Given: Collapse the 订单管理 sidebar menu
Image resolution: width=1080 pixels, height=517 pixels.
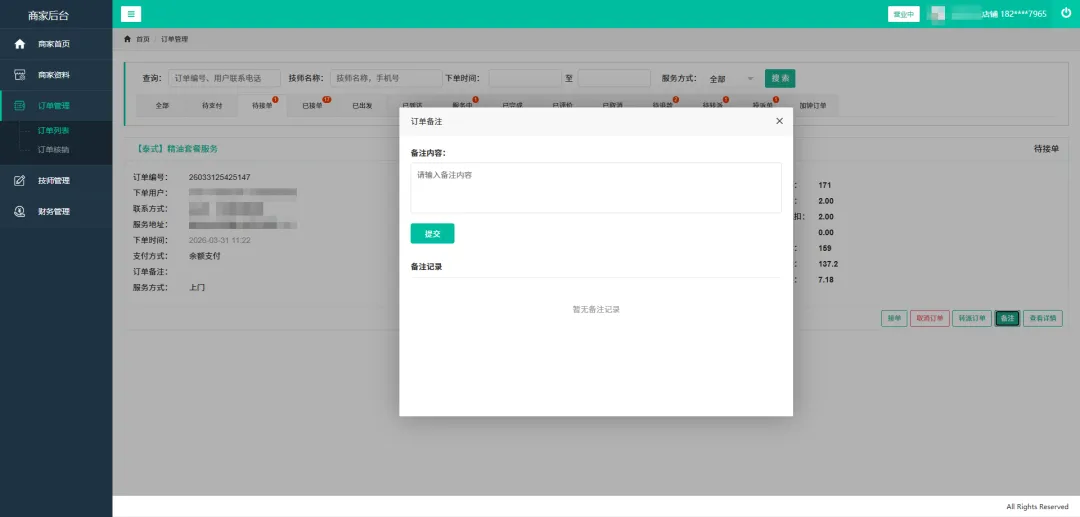Looking at the screenshot, I should pyautogui.click(x=56, y=105).
